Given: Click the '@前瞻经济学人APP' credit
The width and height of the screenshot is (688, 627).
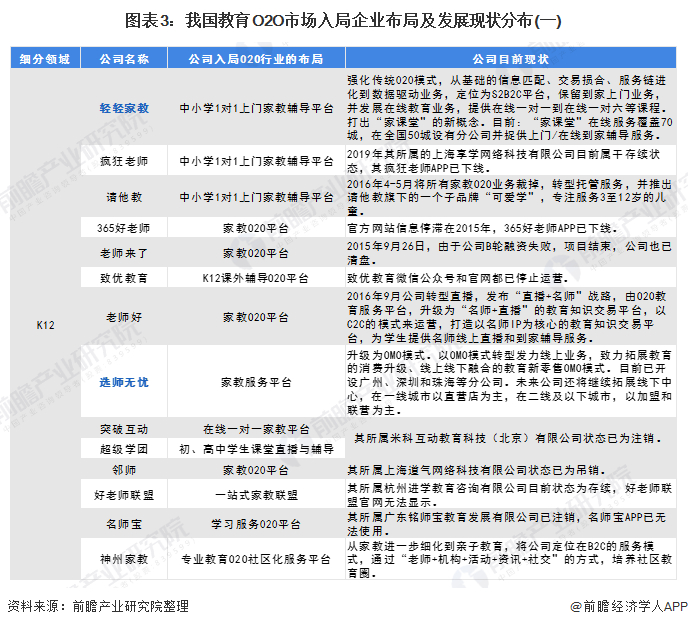Looking at the screenshot, I should pos(628,606).
